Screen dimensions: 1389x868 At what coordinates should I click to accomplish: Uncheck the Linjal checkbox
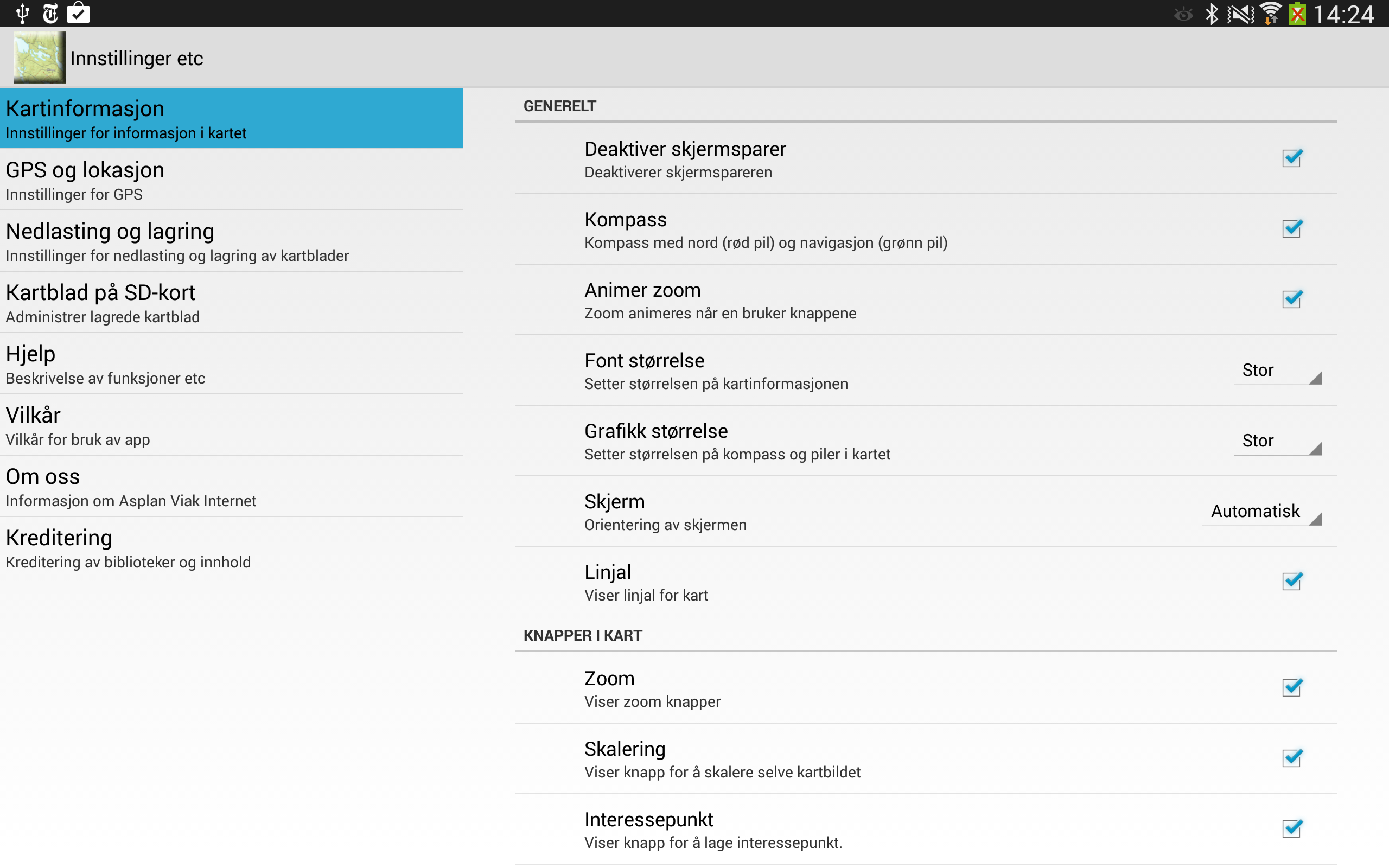coord(1291,581)
